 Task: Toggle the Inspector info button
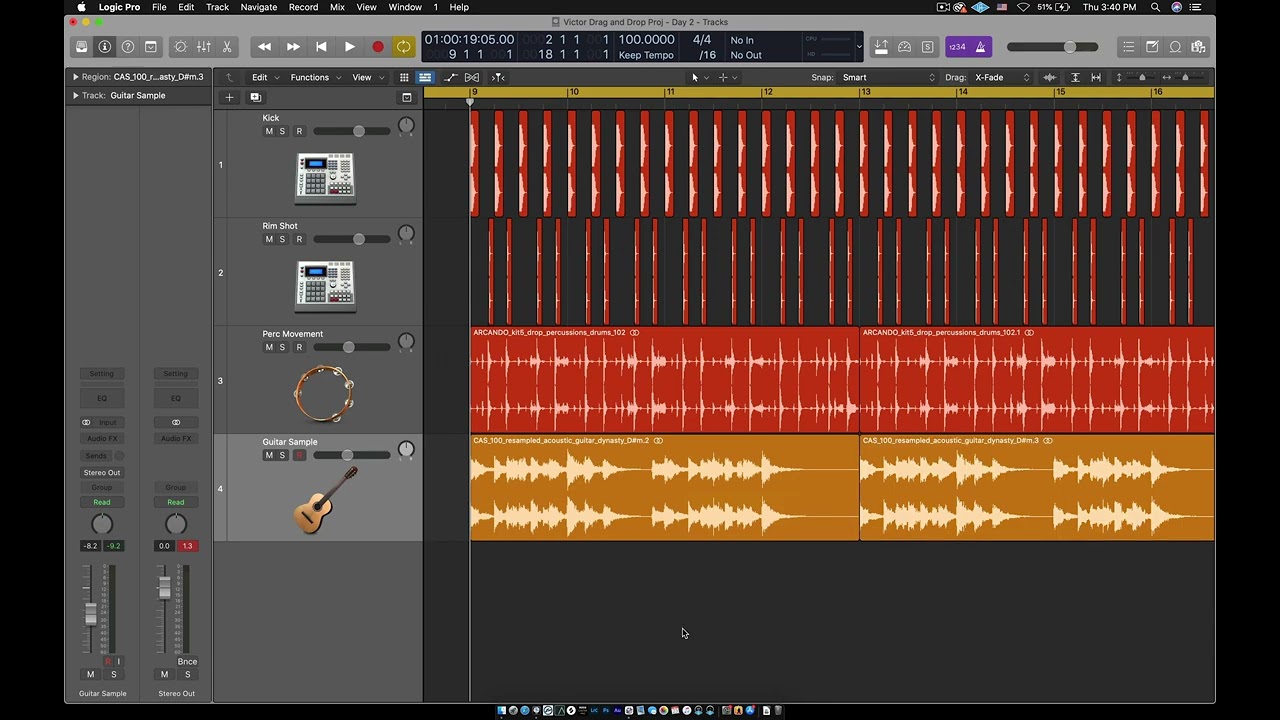click(105, 47)
